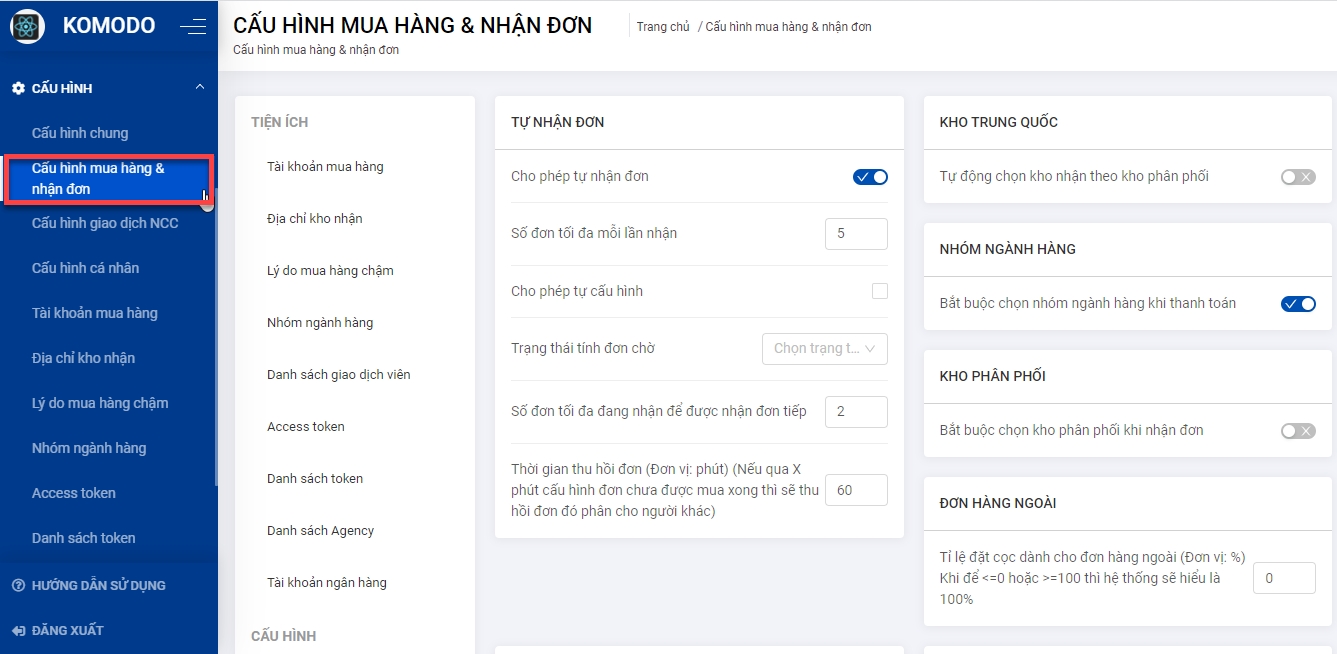The width and height of the screenshot is (1337, 654).
Task: Open Nhóm ngành hàng in Tiện ích panel
Action: tap(320, 323)
